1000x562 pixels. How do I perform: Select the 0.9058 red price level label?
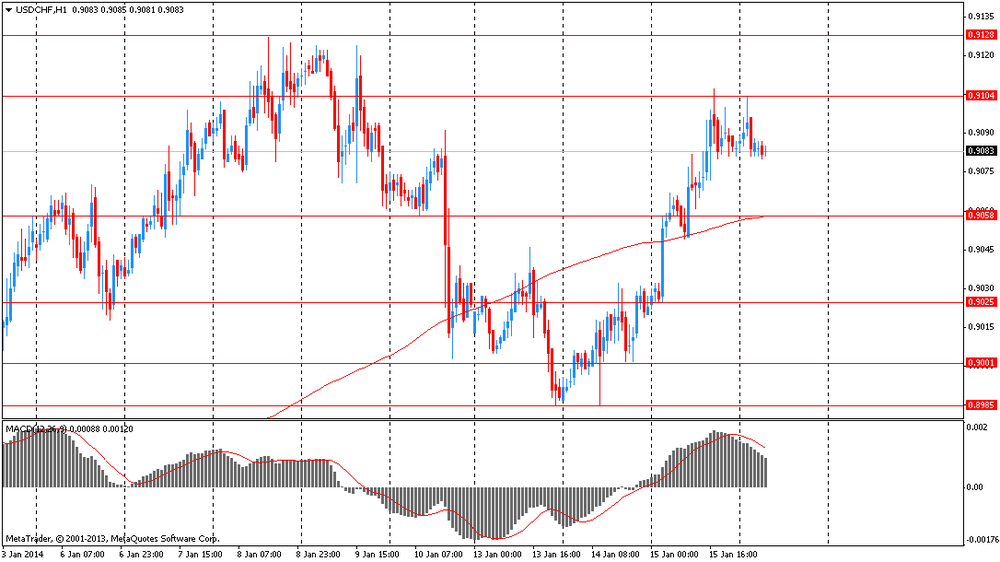[980, 215]
